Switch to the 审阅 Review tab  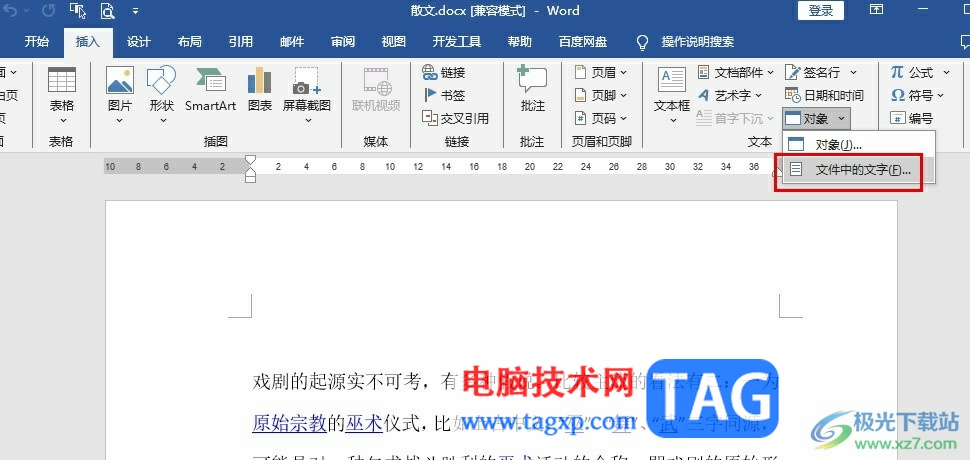(x=343, y=42)
